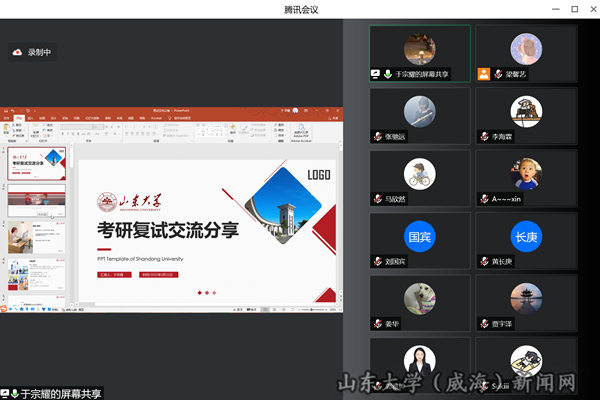Open the font size dropdown box
Viewport: 600px width, 400px height.
click(x=98, y=127)
